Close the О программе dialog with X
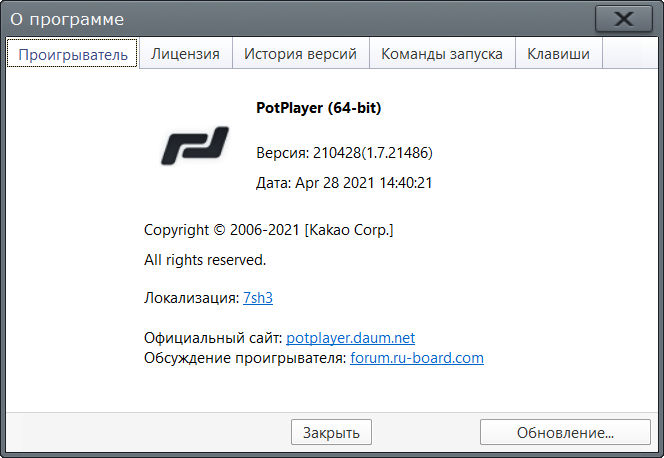This screenshot has width=664, height=458. coord(624,19)
